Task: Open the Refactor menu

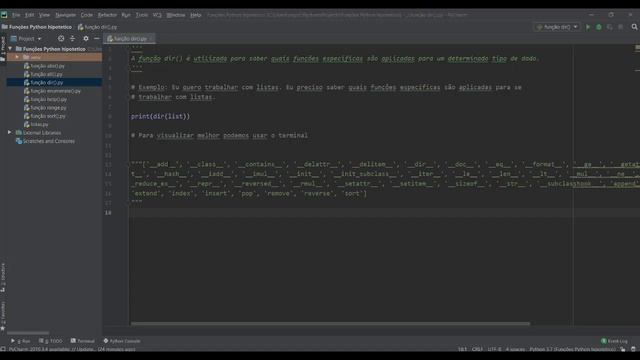Action: click(x=107, y=15)
